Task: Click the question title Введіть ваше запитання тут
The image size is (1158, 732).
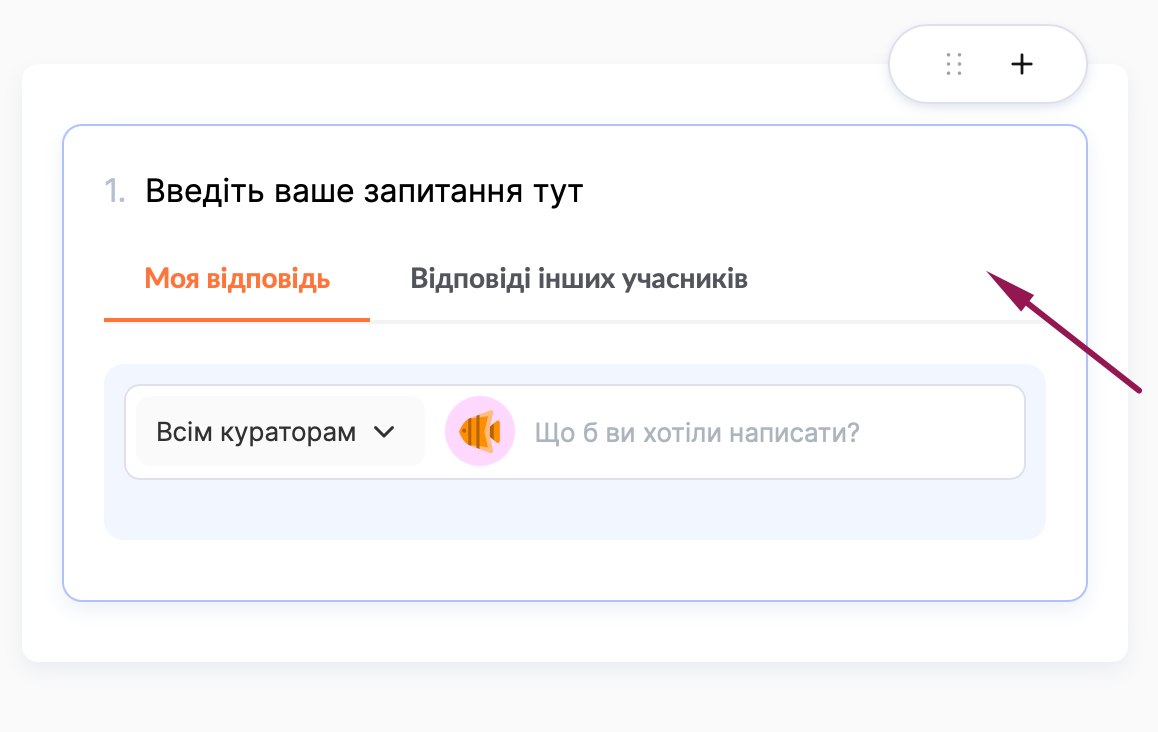Action: point(364,190)
